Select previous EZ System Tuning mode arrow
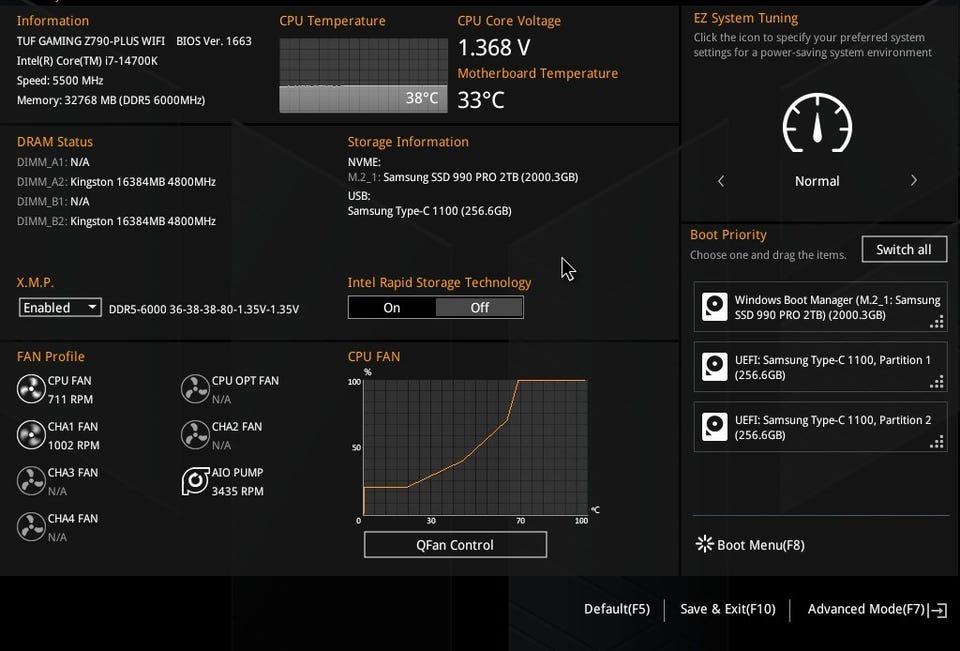960x651 pixels. 721,181
